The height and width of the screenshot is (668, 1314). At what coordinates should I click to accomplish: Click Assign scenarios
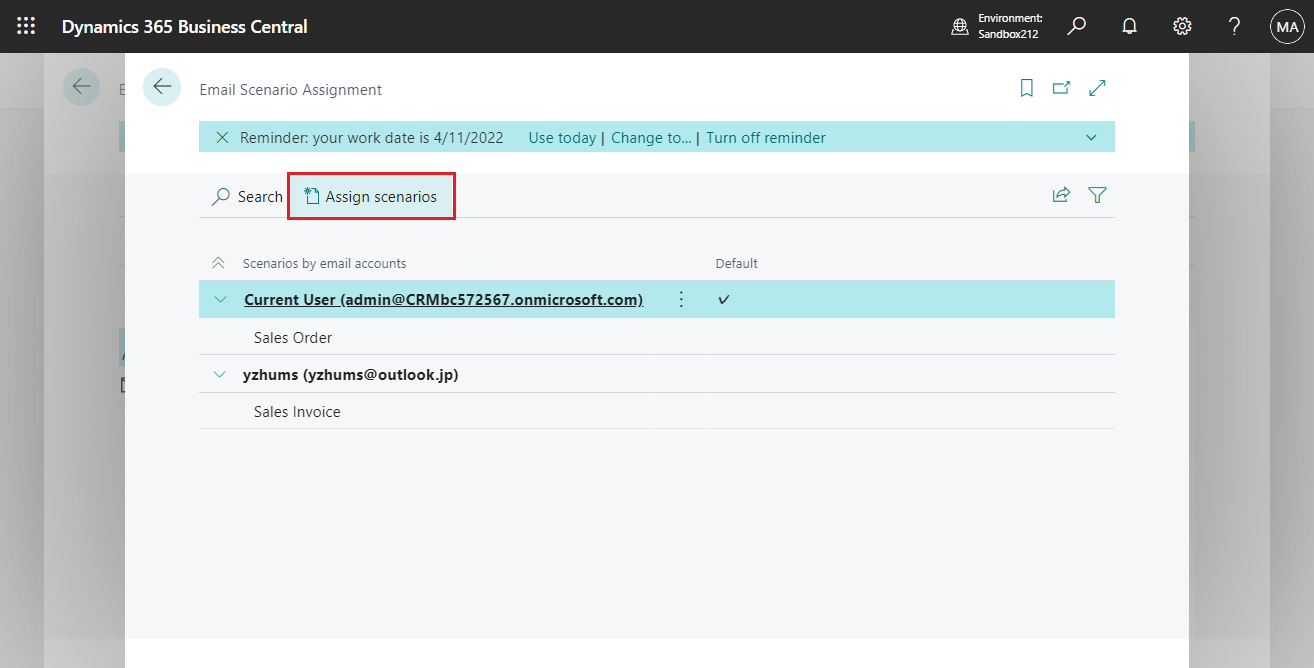tap(371, 196)
